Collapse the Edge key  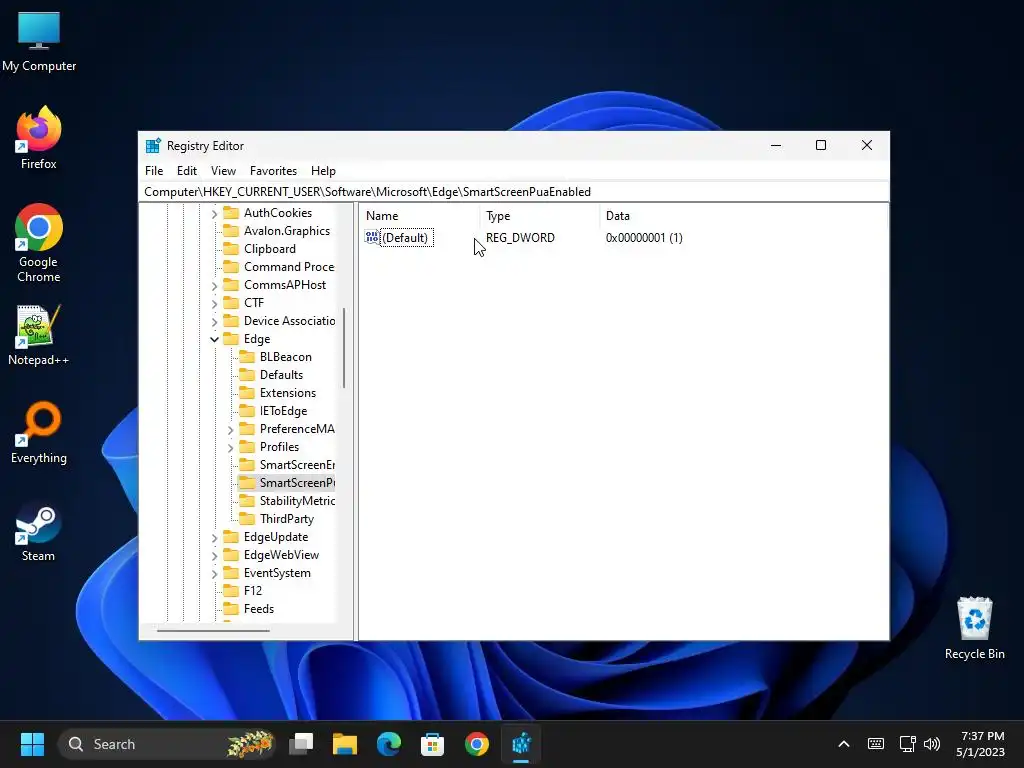pos(214,340)
